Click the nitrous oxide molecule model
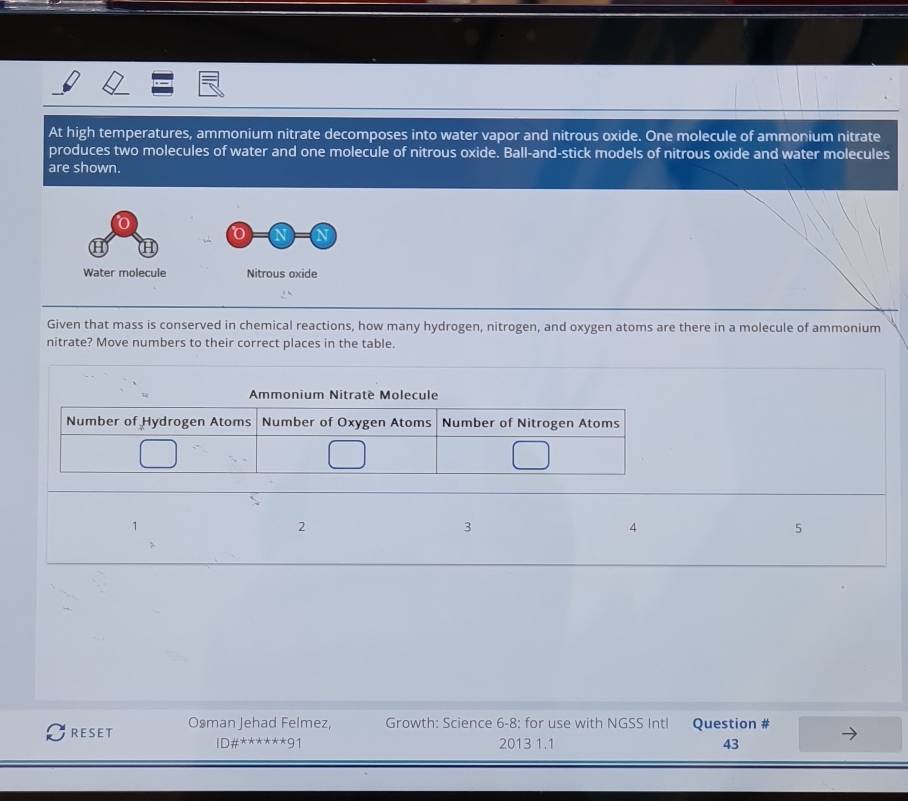The height and width of the screenshot is (801, 908). click(281, 236)
